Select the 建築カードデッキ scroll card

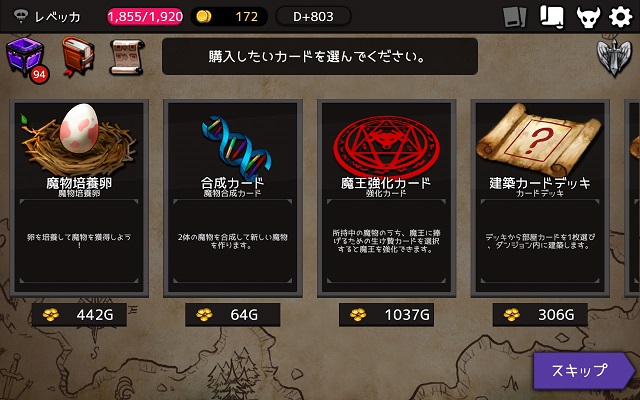point(540,198)
